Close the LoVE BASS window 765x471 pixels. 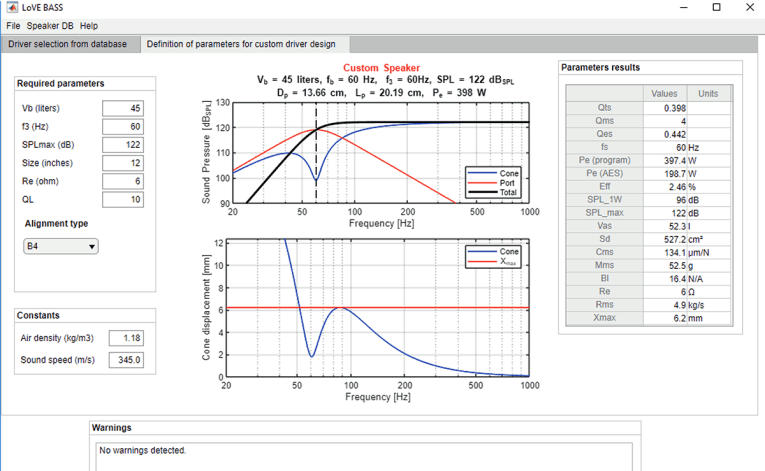[750, 7]
